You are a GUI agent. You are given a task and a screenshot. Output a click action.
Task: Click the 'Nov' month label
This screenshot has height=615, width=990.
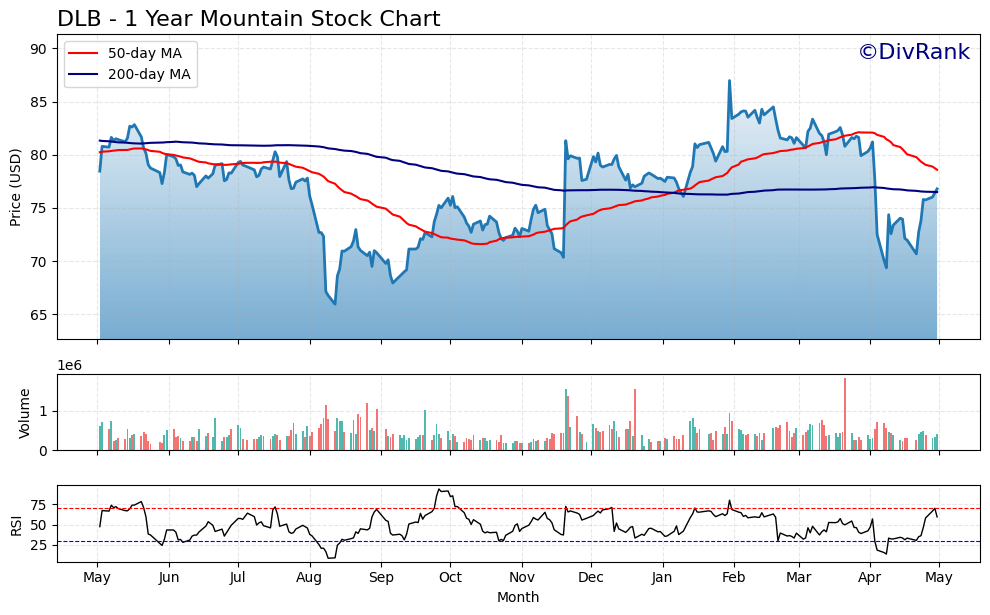pos(522,577)
